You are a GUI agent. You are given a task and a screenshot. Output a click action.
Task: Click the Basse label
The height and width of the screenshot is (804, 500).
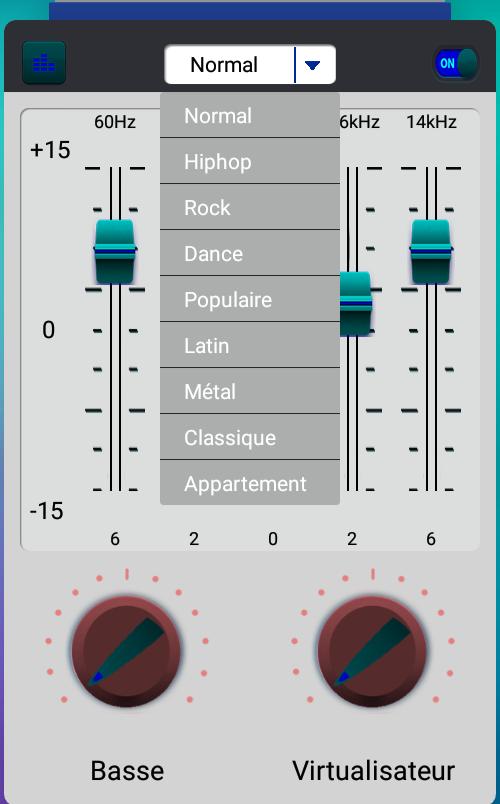[127, 771]
